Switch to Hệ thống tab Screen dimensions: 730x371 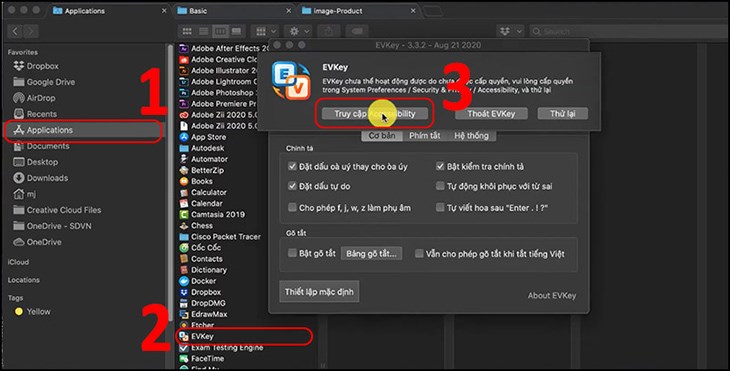point(471,135)
